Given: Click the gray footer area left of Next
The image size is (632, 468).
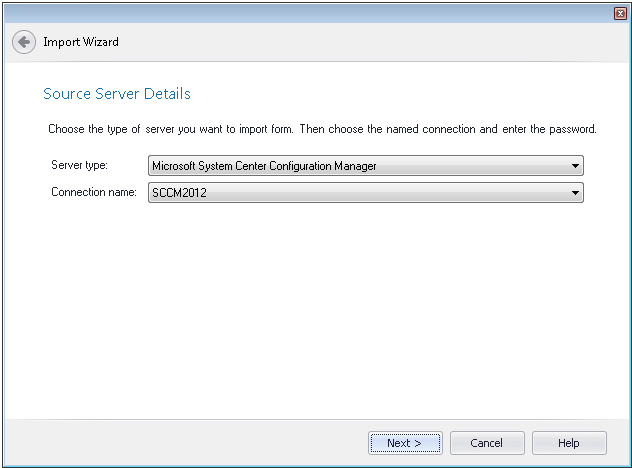Looking at the screenshot, I should pos(185,443).
